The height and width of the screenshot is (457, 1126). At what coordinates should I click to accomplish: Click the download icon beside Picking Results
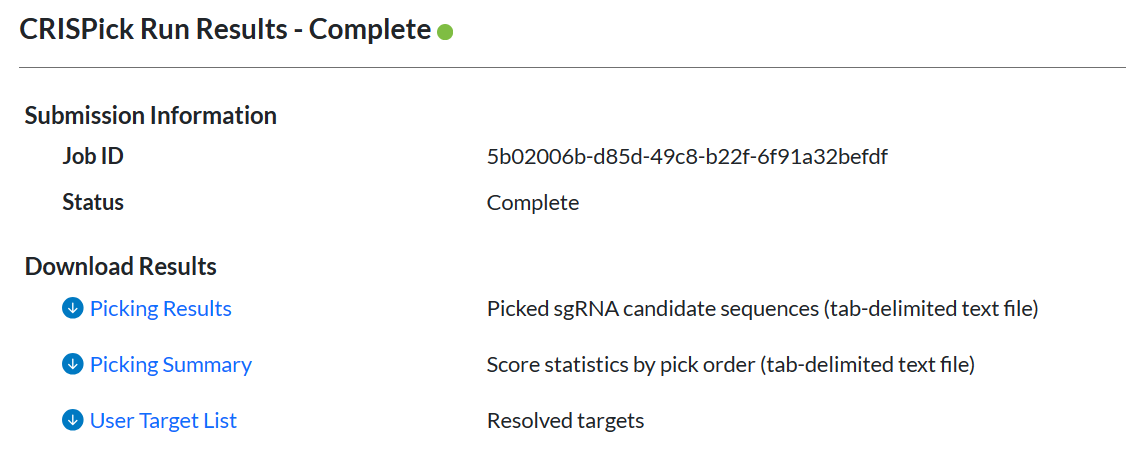73,309
